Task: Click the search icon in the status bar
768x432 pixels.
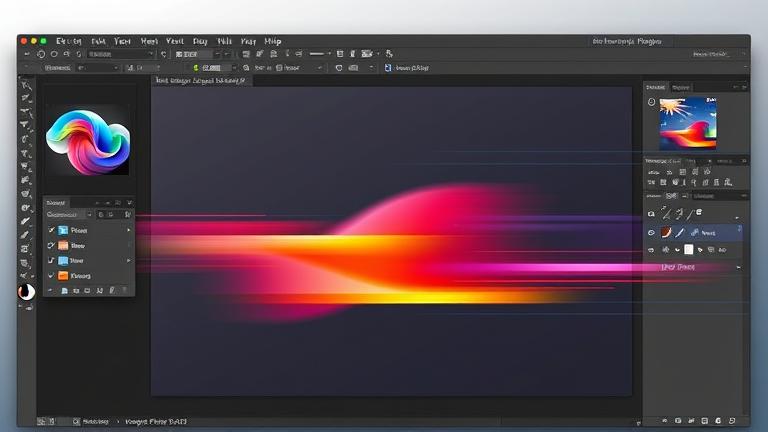Action: (x=76, y=421)
